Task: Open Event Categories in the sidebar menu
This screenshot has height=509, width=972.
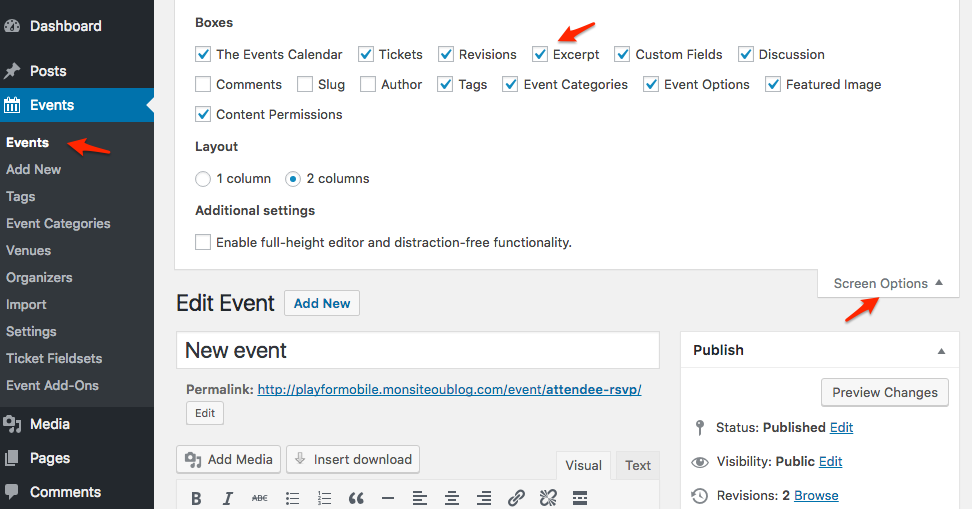Action: [58, 223]
